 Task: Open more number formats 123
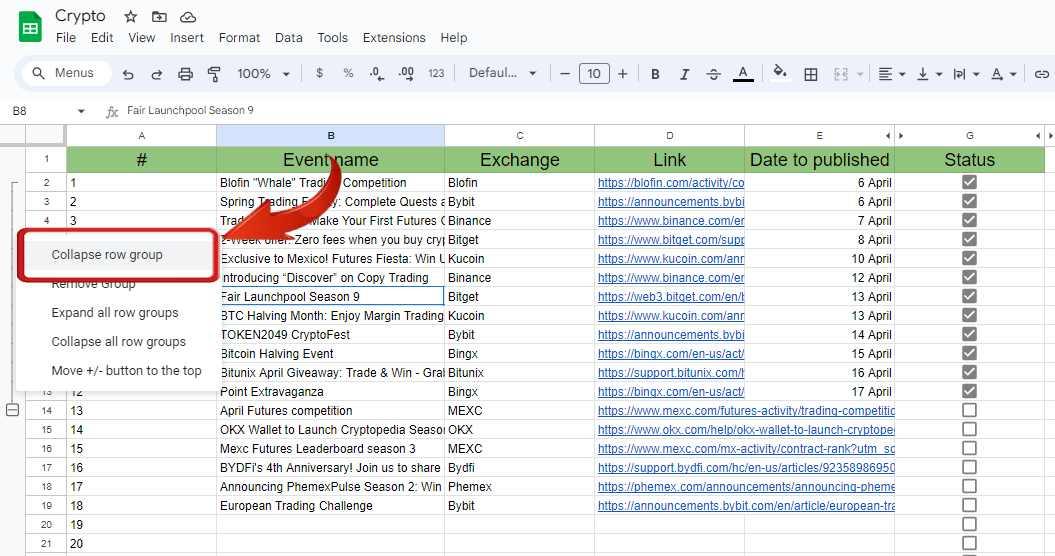tap(436, 73)
